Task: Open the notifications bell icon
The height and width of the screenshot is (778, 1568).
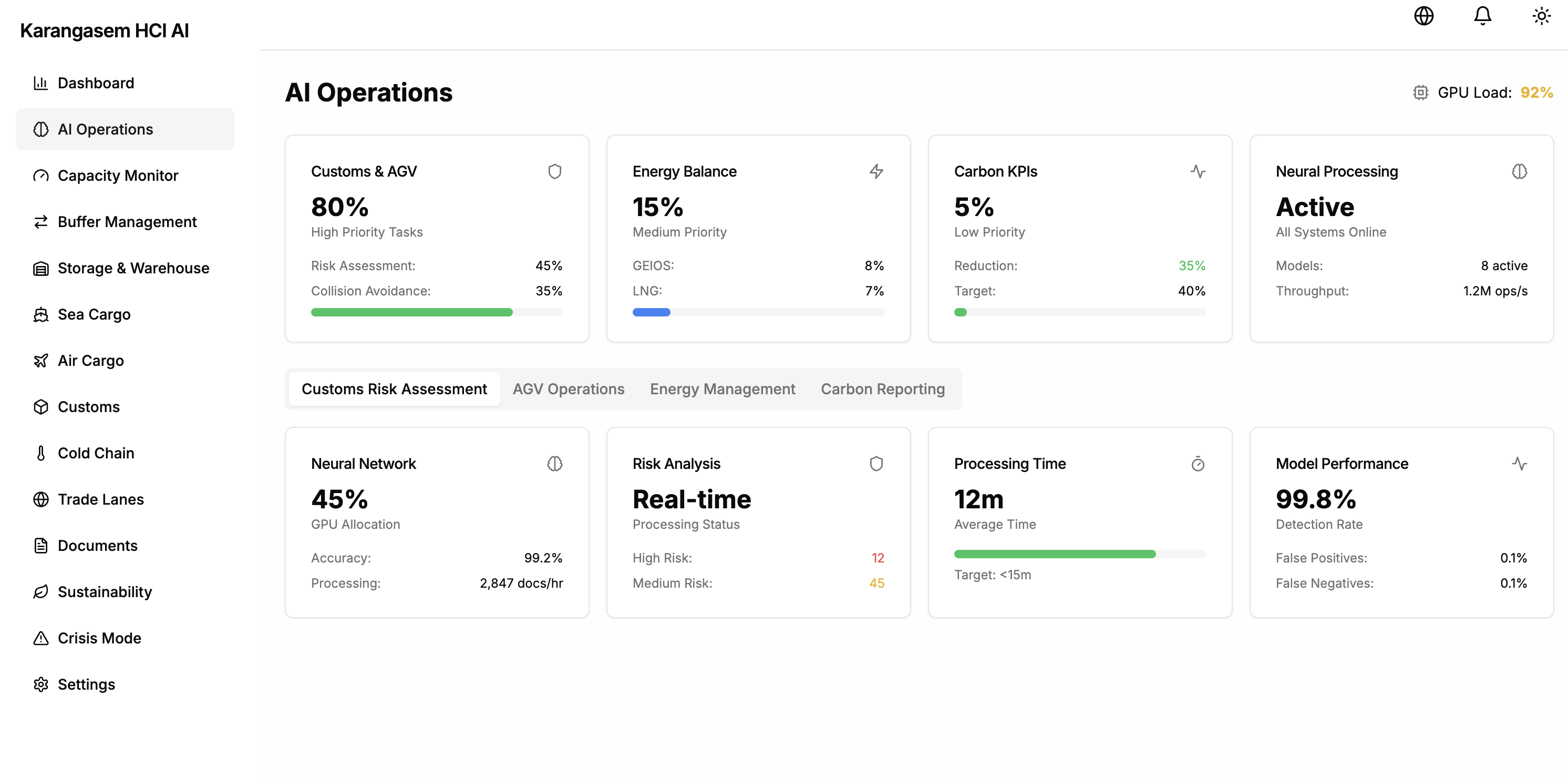Action: [x=1482, y=15]
